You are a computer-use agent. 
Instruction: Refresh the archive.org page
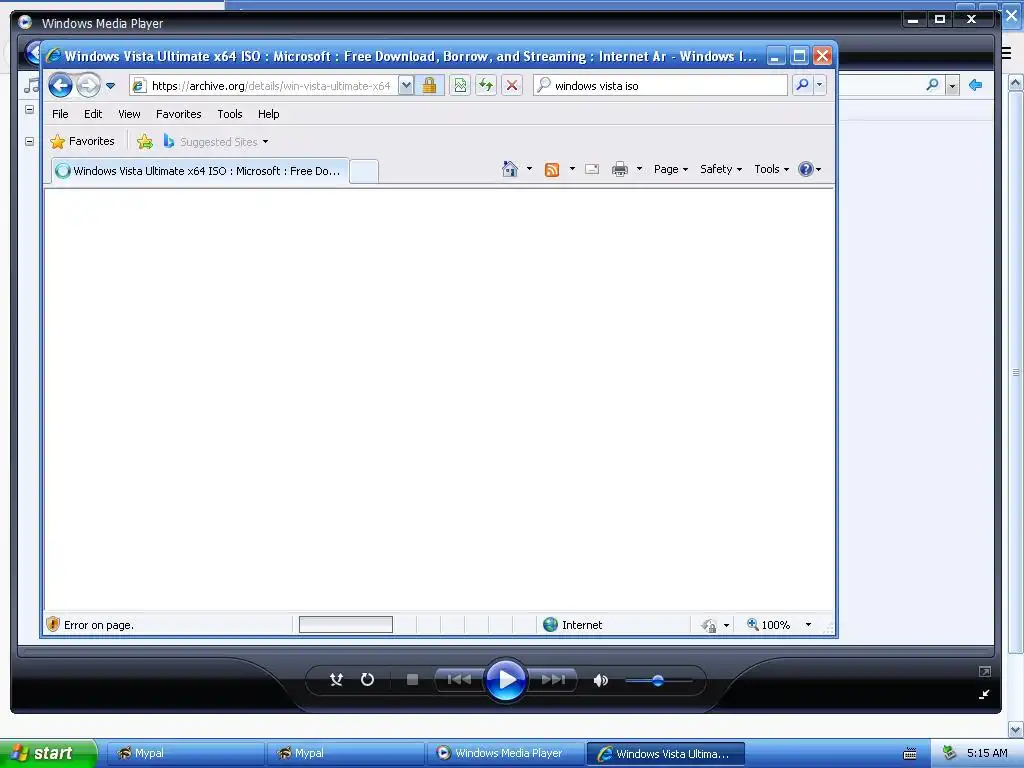click(486, 86)
